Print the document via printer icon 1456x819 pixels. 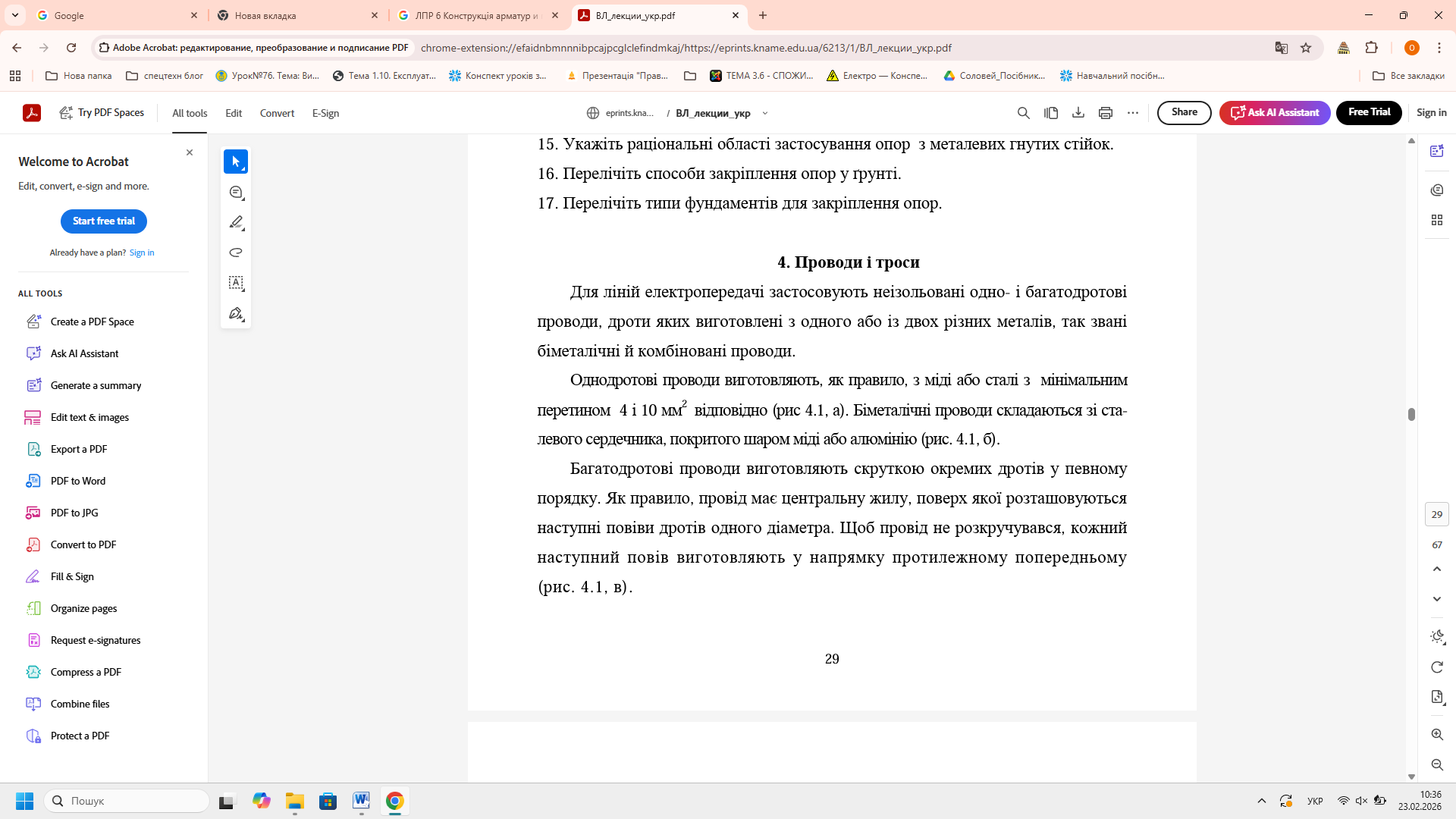1105,113
